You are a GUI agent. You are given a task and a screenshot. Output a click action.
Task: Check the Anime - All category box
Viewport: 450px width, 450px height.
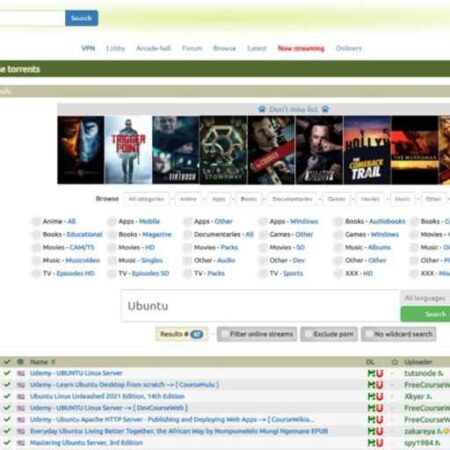(x=36, y=221)
